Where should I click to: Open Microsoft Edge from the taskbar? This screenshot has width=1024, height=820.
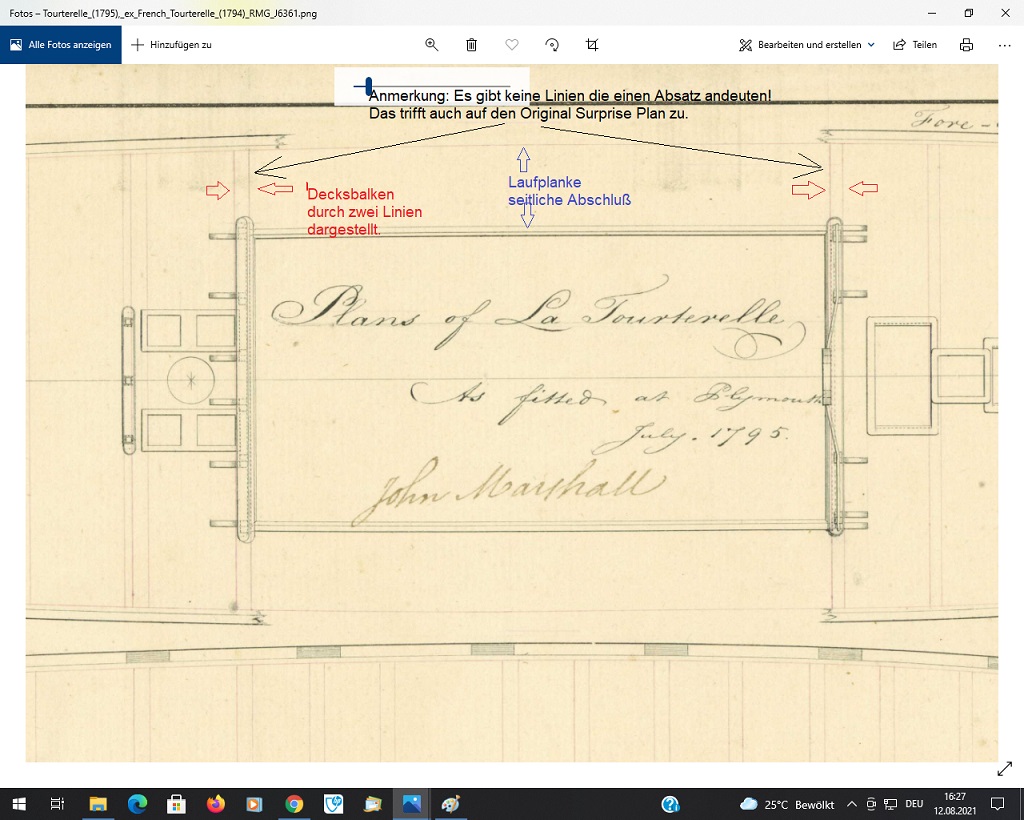(137, 804)
